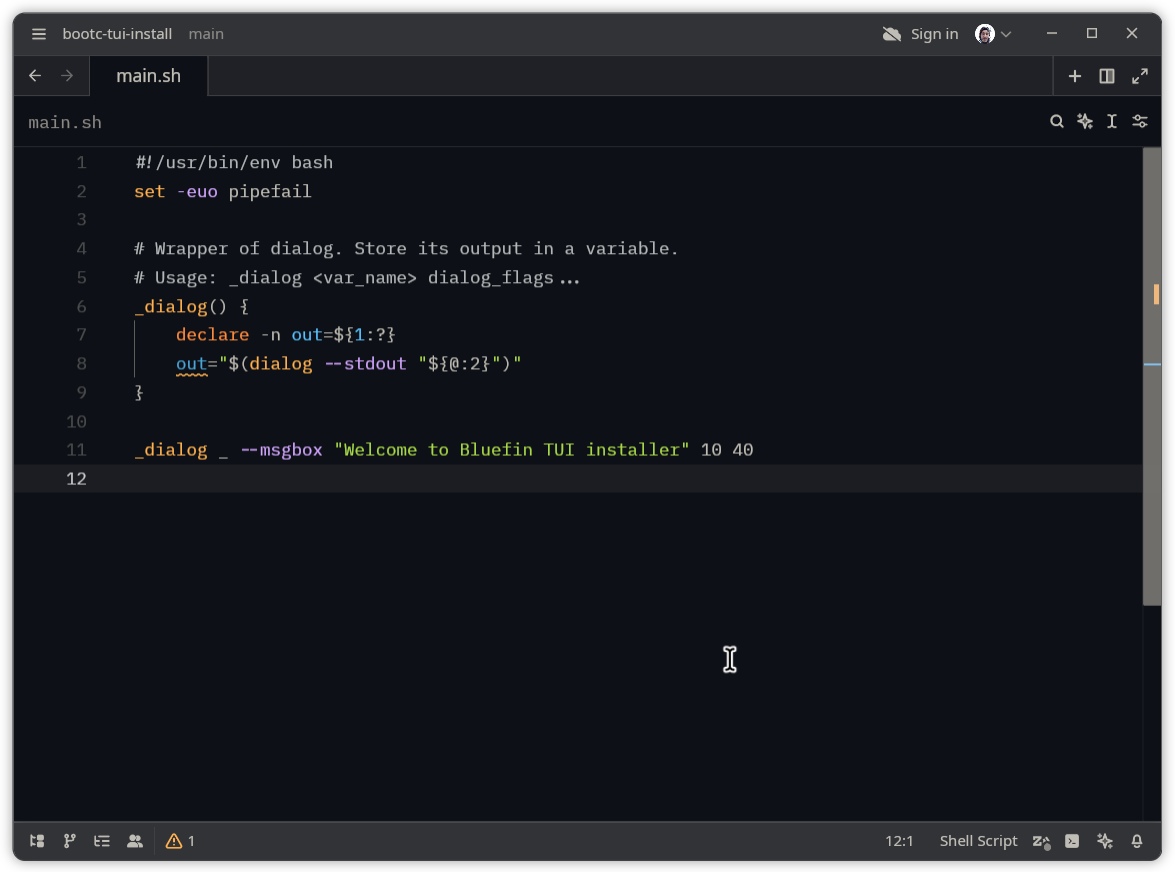This screenshot has height=872, width=1175.
Task: Click '--stdout' flag on line 8
Action: pos(365,364)
